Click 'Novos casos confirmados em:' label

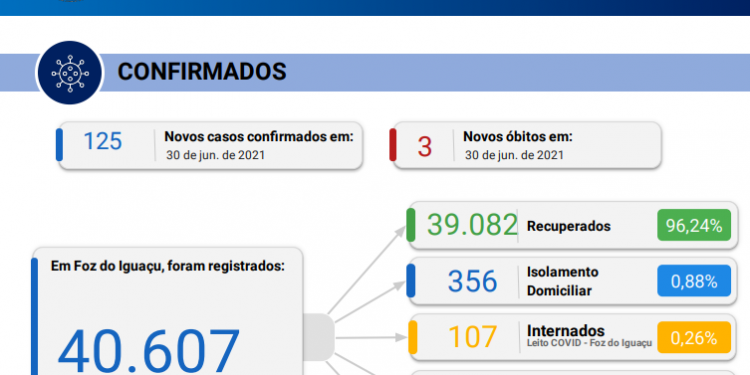[259, 136]
